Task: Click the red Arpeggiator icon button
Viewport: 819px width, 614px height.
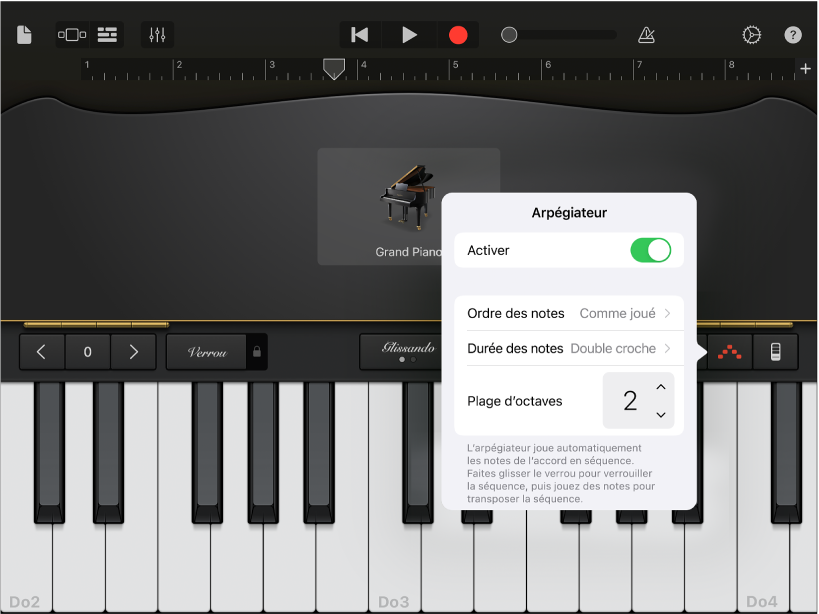Action: (729, 352)
